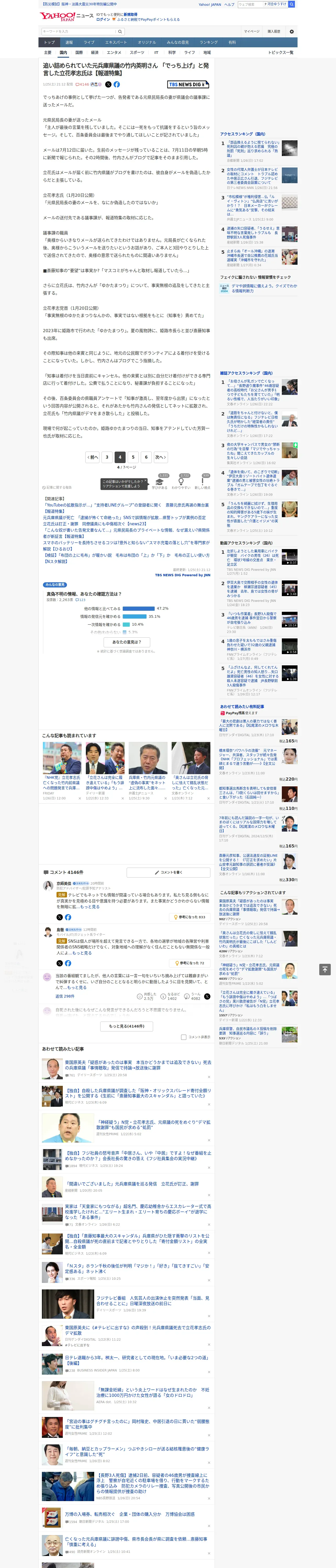Share article on X below the headline
This screenshot has width=336, height=1568.
tap(109, 85)
